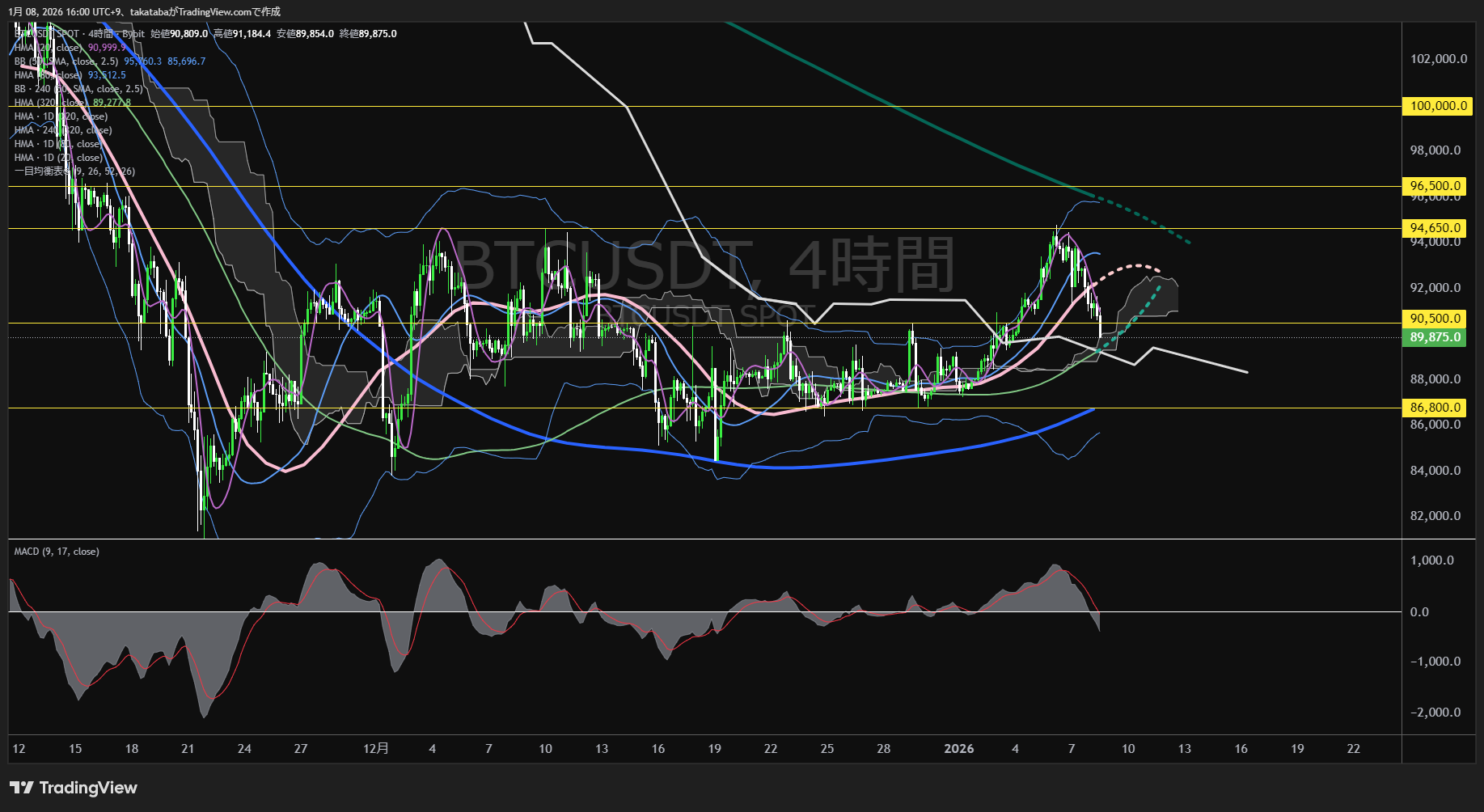Click the green 89,875.0 current price label
The width and height of the screenshot is (1484, 812).
1435,337
